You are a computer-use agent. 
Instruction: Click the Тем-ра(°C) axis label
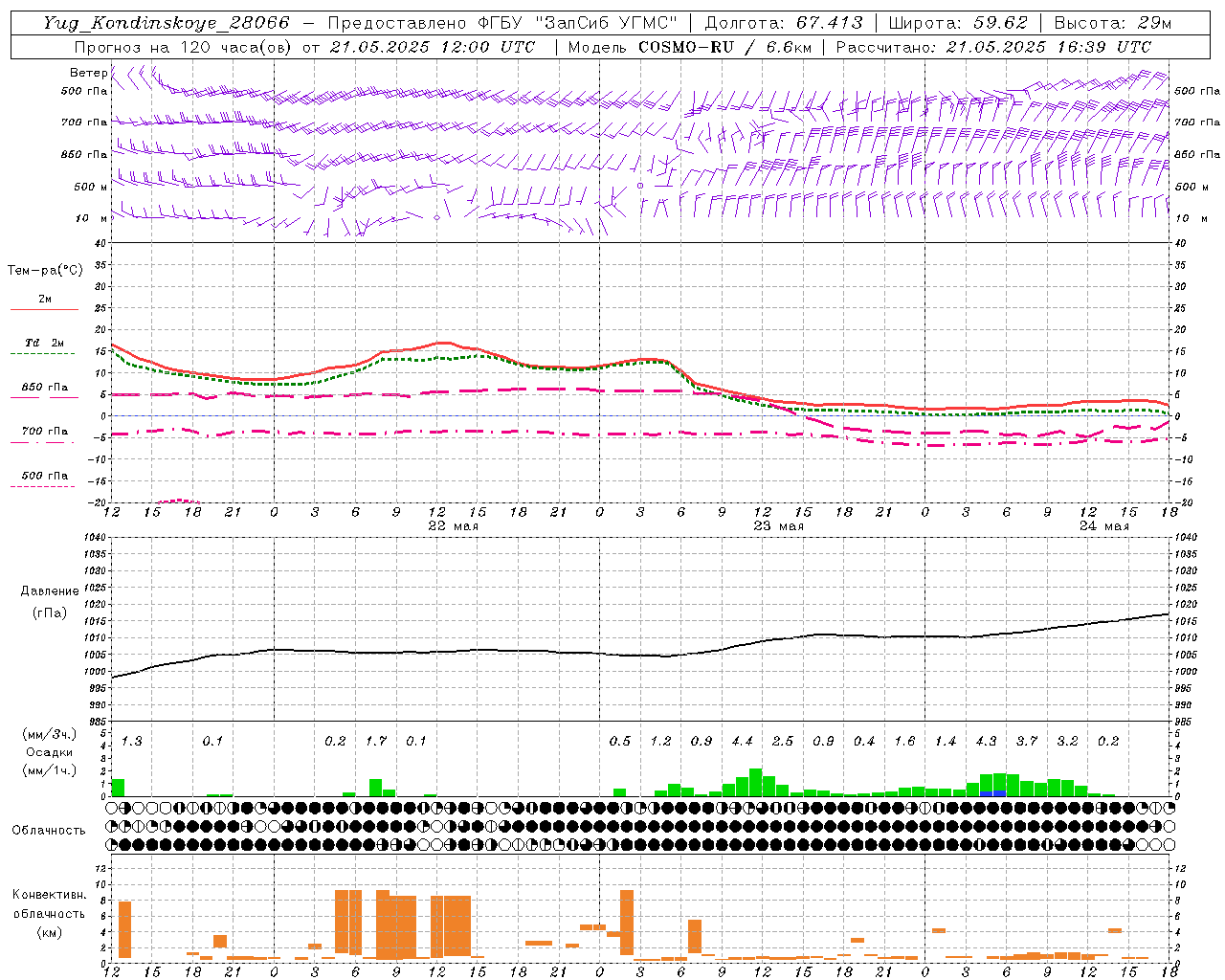pos(45,271)
